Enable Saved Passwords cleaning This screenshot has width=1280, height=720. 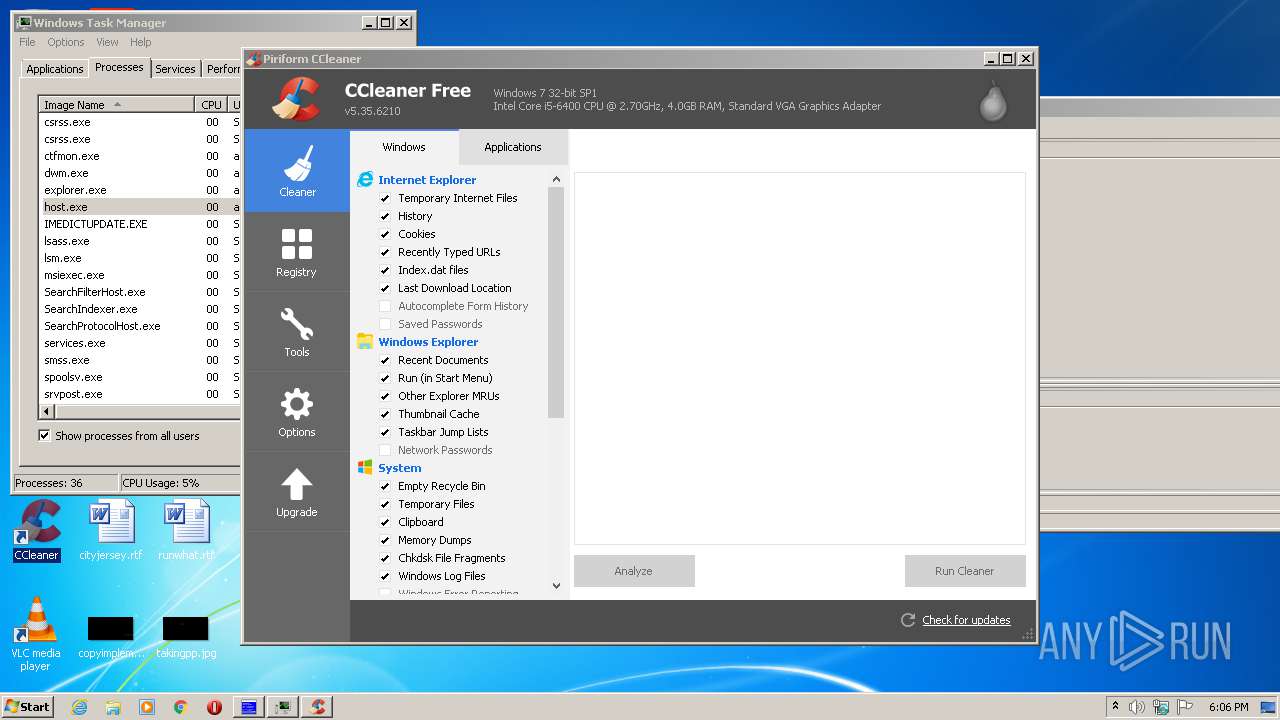point(385,324)
